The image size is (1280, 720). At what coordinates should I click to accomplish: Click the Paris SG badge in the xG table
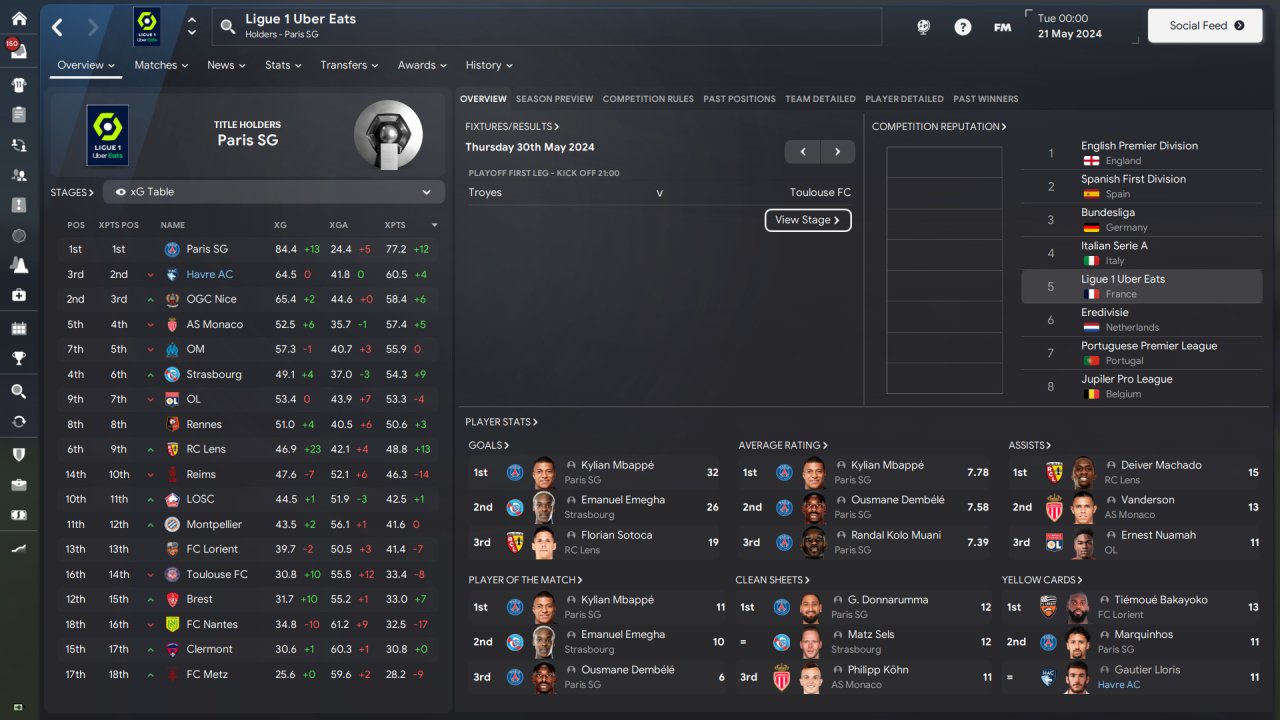(x=172, y=249)
